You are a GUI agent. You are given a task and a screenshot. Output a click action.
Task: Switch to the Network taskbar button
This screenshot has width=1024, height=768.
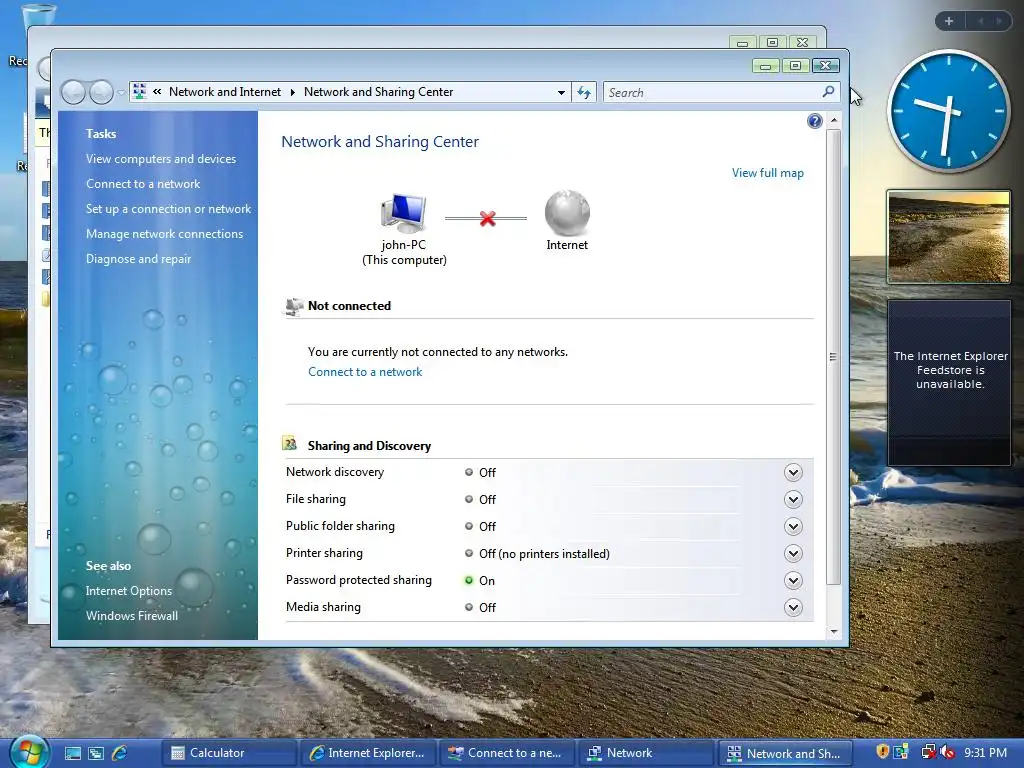coord(645,753)
